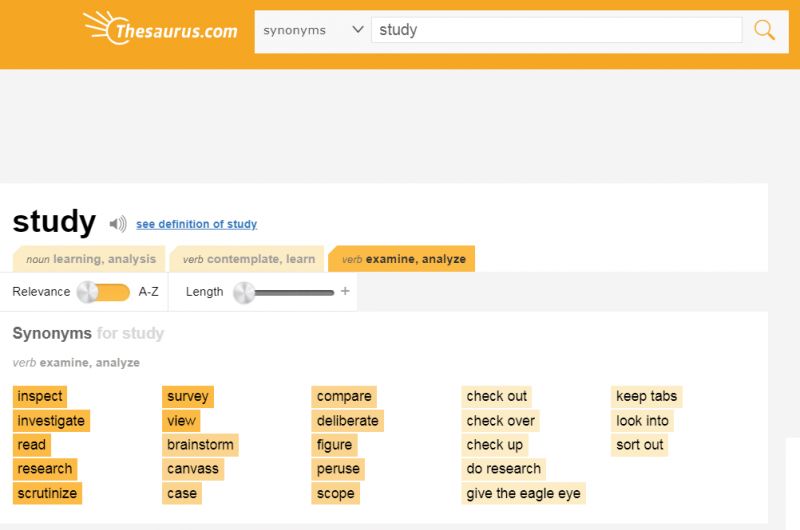
Task: Select the verb contemplate, learn tab
Action: (x=248, y=259)
